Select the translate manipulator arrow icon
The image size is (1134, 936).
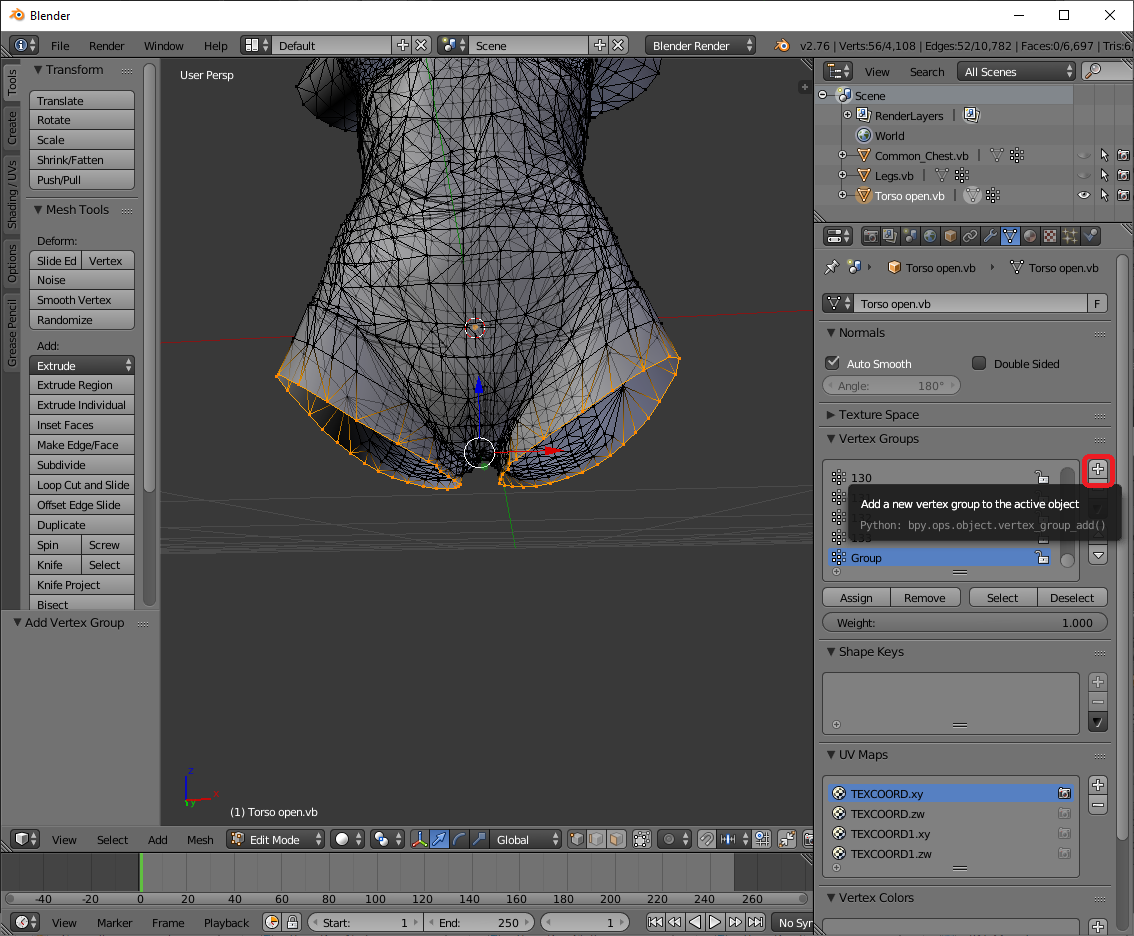click(439, 839)
